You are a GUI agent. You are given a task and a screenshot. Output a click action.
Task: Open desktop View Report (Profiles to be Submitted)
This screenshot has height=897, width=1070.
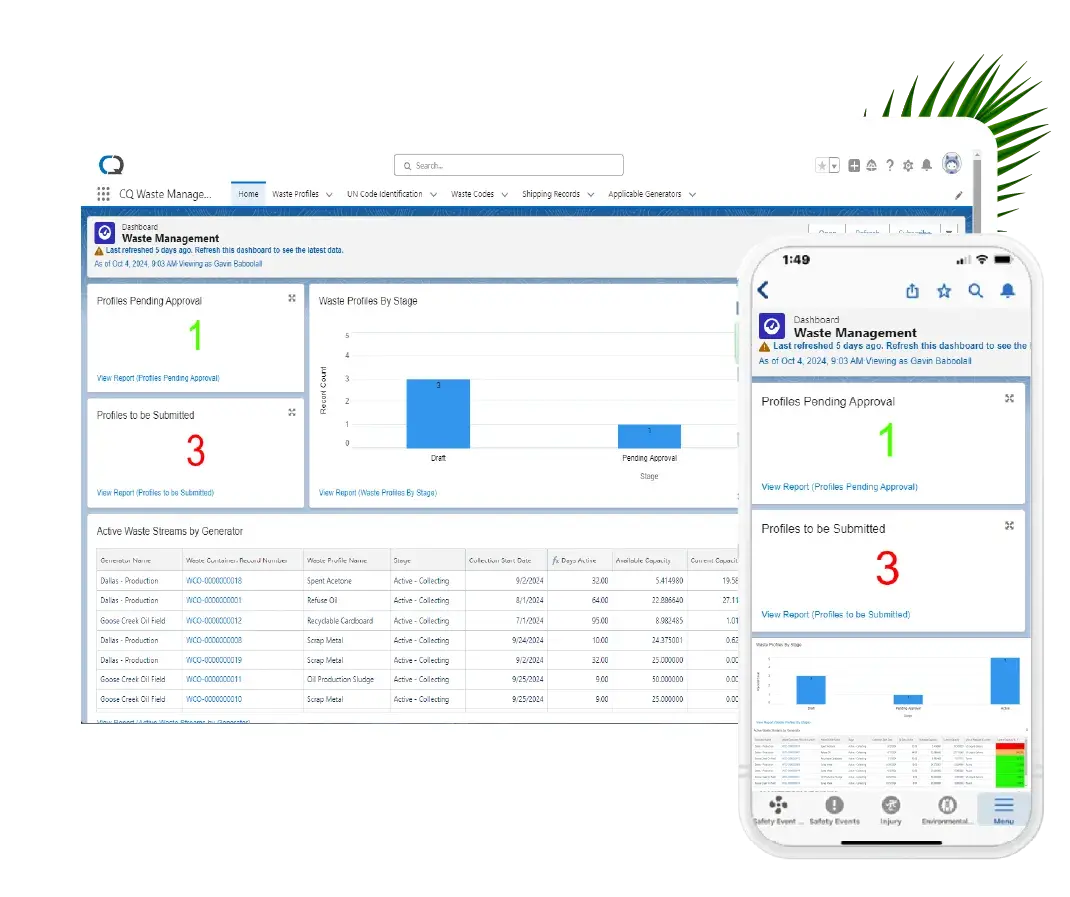(x=155, y=493)
